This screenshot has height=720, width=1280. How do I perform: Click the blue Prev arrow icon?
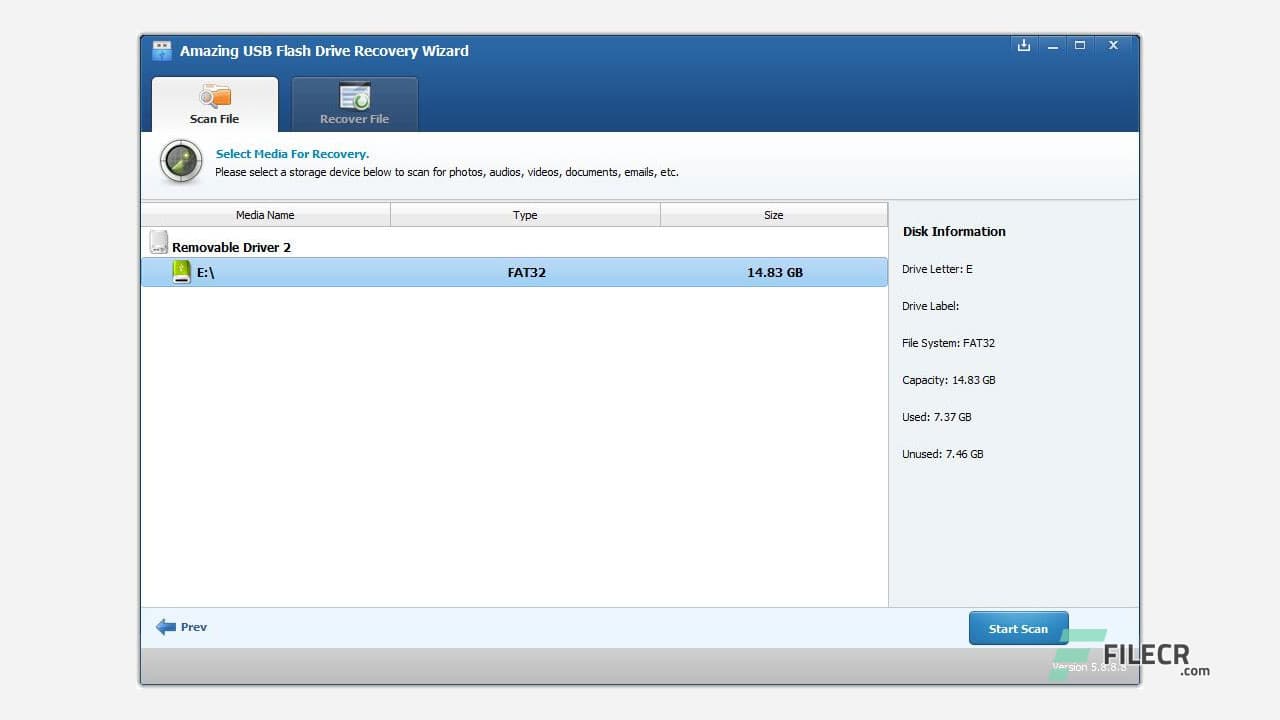click(167, 626)
